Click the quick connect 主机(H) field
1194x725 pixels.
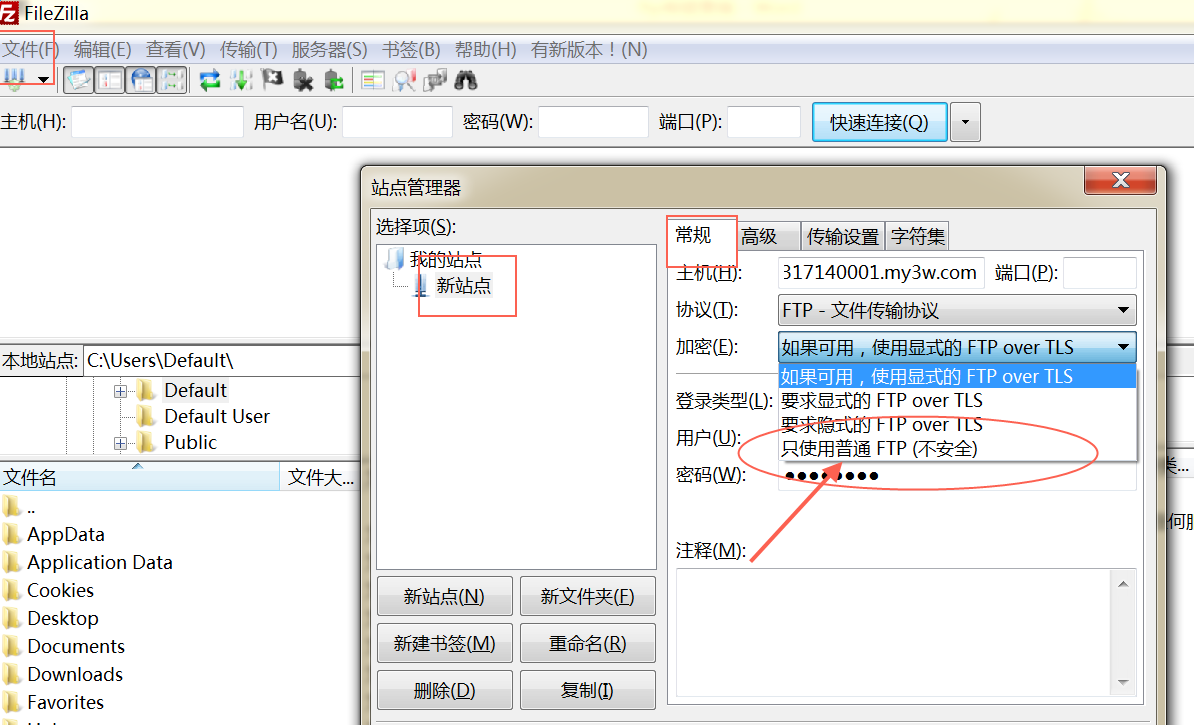tap(157, 122)
